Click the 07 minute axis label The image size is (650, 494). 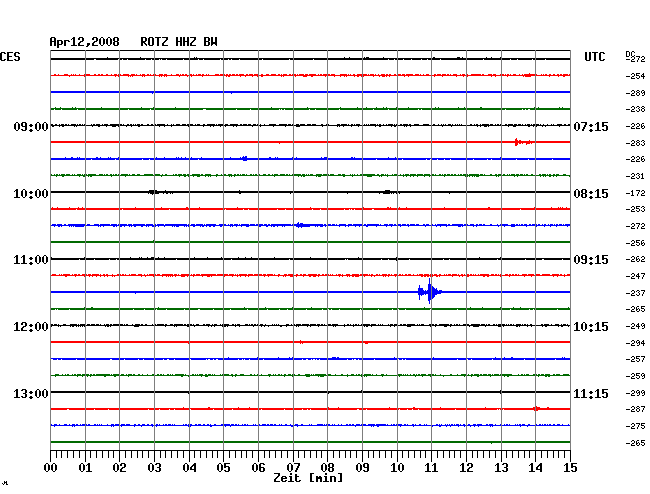(293, 468)
